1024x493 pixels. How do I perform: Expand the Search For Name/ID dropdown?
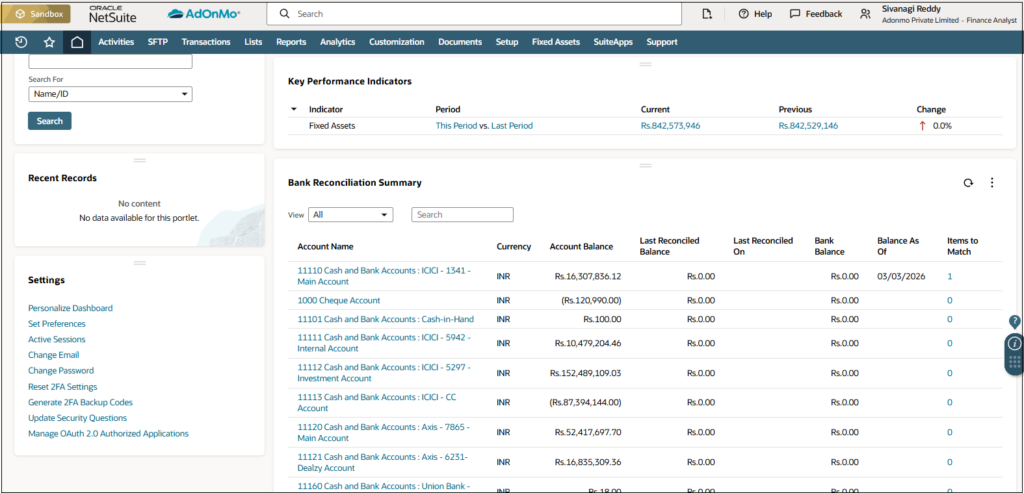tap(110, 94)
